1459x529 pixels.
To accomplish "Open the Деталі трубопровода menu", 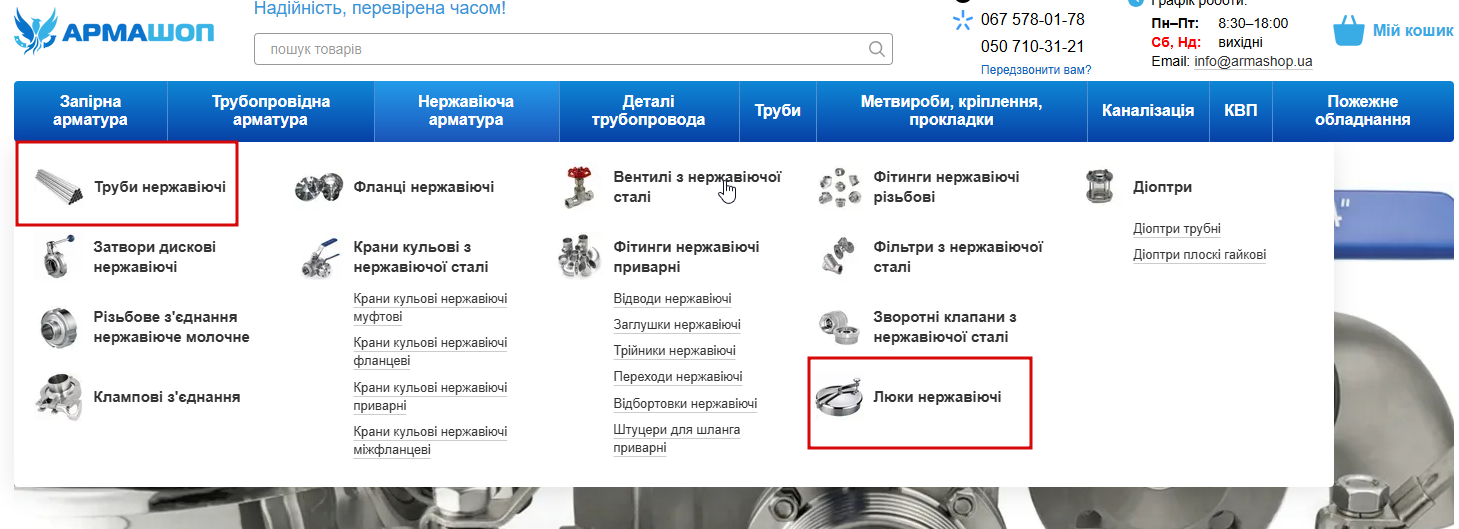I will [649, 111].
